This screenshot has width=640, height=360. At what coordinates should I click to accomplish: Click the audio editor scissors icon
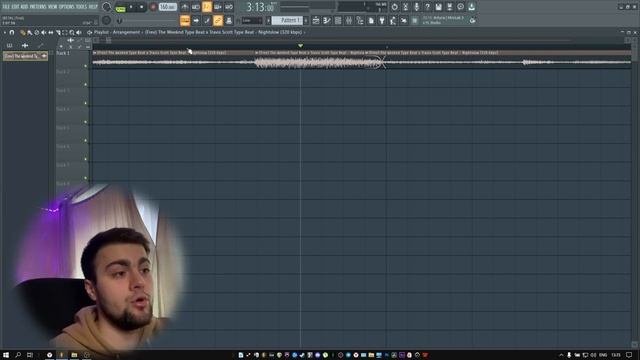(x=405, y=7)
